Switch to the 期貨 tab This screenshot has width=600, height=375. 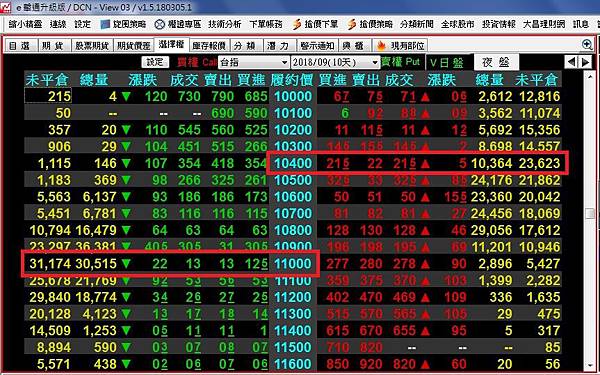click(53, 46)
